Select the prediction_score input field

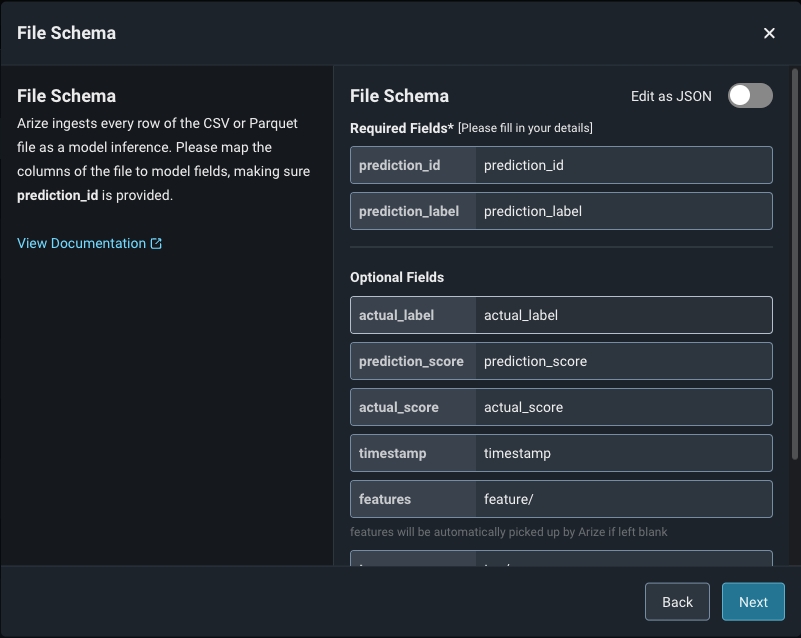tap(623, 361)
